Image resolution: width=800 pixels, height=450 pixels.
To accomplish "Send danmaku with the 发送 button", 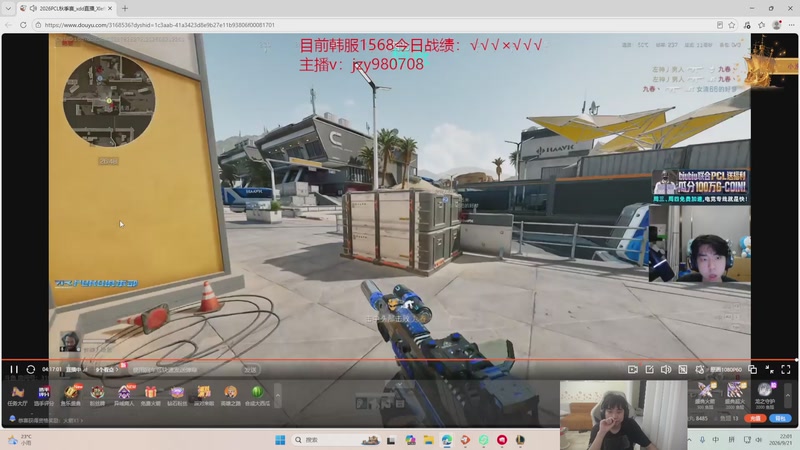I will pos(250,370).
